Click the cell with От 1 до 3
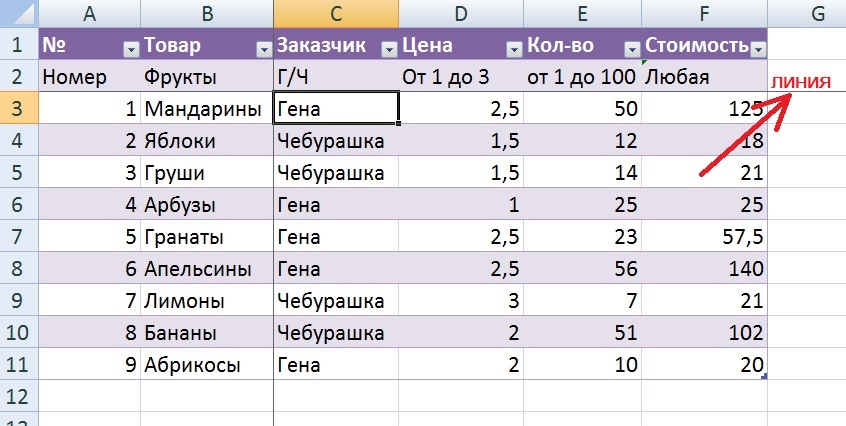The width and height of the screenshot is (846, 426). 460,77
